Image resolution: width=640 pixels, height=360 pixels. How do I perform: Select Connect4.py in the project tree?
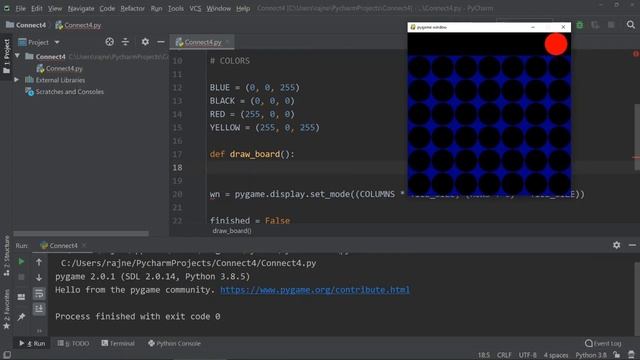(60, 68)
